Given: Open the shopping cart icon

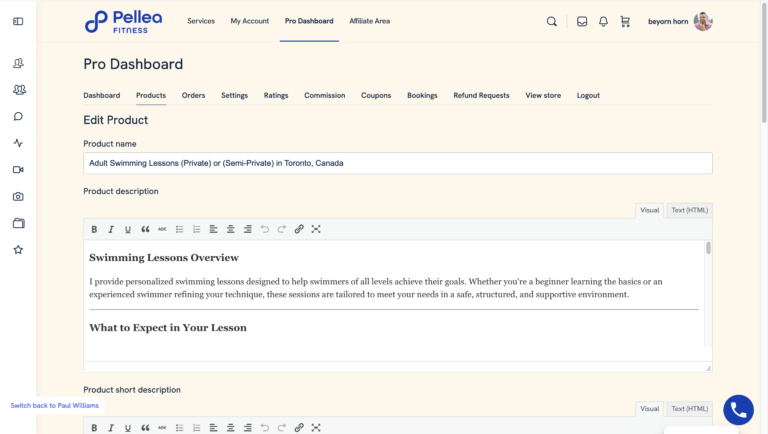Looking at the screenshot, I should click(x=625, y=22).
